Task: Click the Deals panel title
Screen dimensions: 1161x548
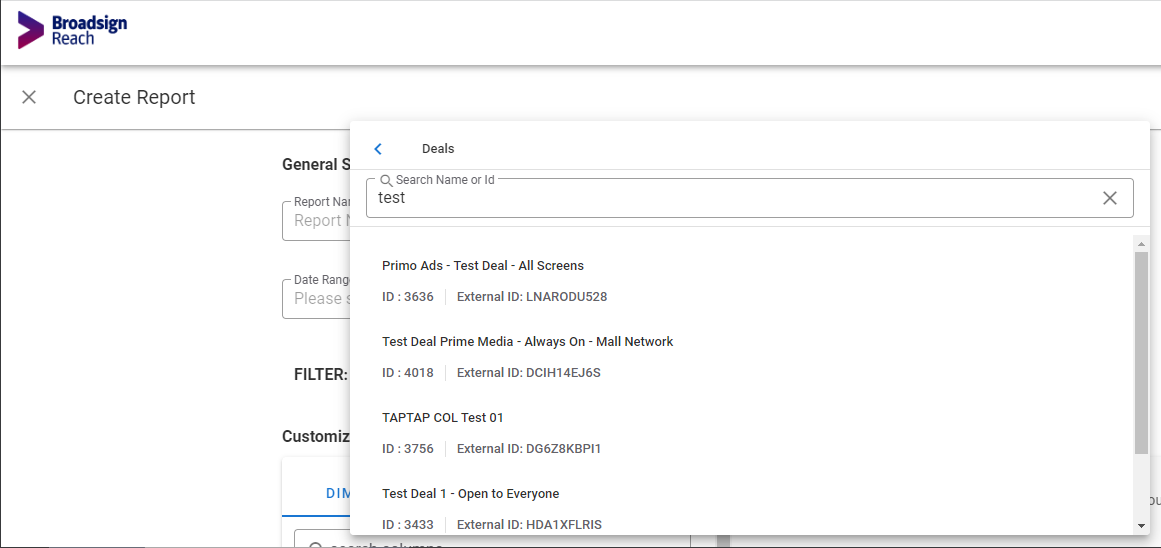Action: (438, 149)
